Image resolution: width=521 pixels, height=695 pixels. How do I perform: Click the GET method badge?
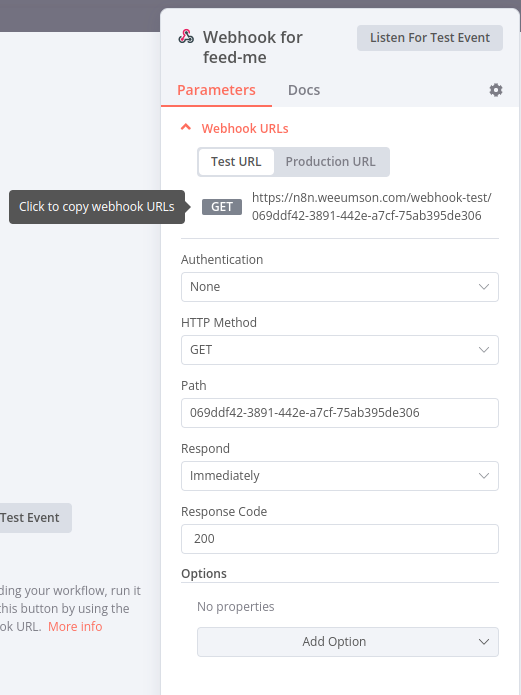[222, 207]
